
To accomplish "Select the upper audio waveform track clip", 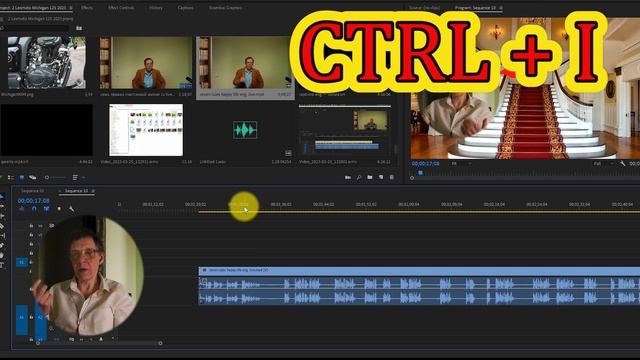I will [x=419, y=284].
